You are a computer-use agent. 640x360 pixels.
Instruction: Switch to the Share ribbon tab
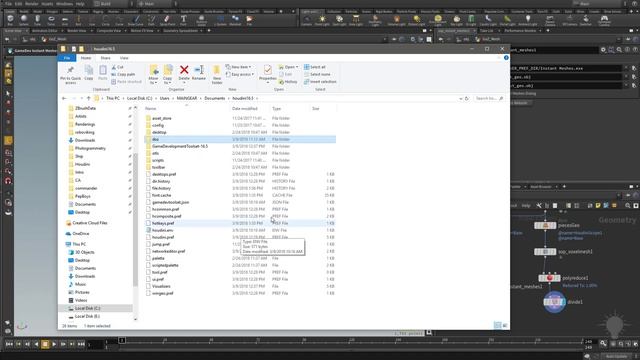[105, 58]
